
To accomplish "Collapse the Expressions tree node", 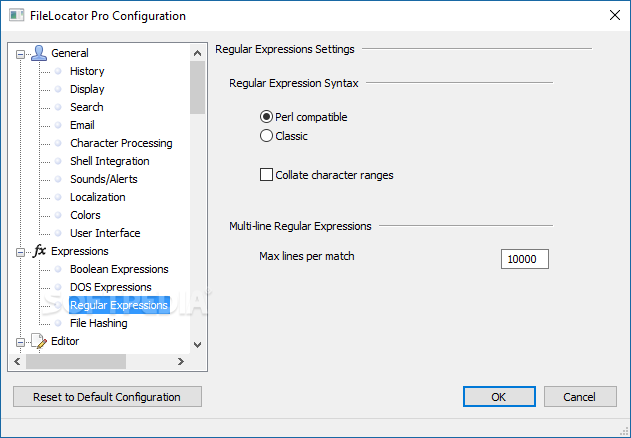I will pyautogui.click(x=20, y=252).
